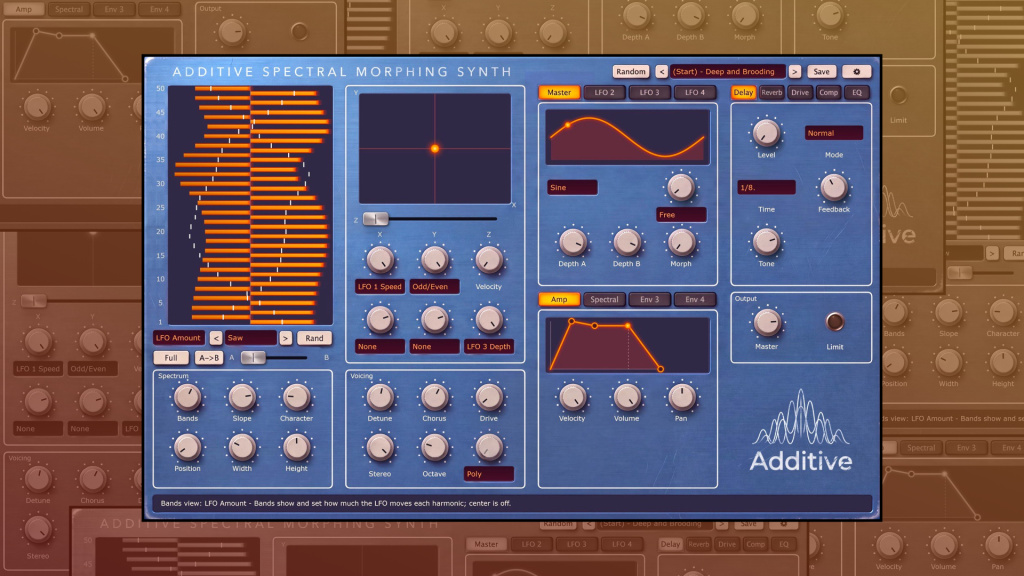Click the Voicing Octave knob
The image size is (1024, 576).
tap(434, 447)
